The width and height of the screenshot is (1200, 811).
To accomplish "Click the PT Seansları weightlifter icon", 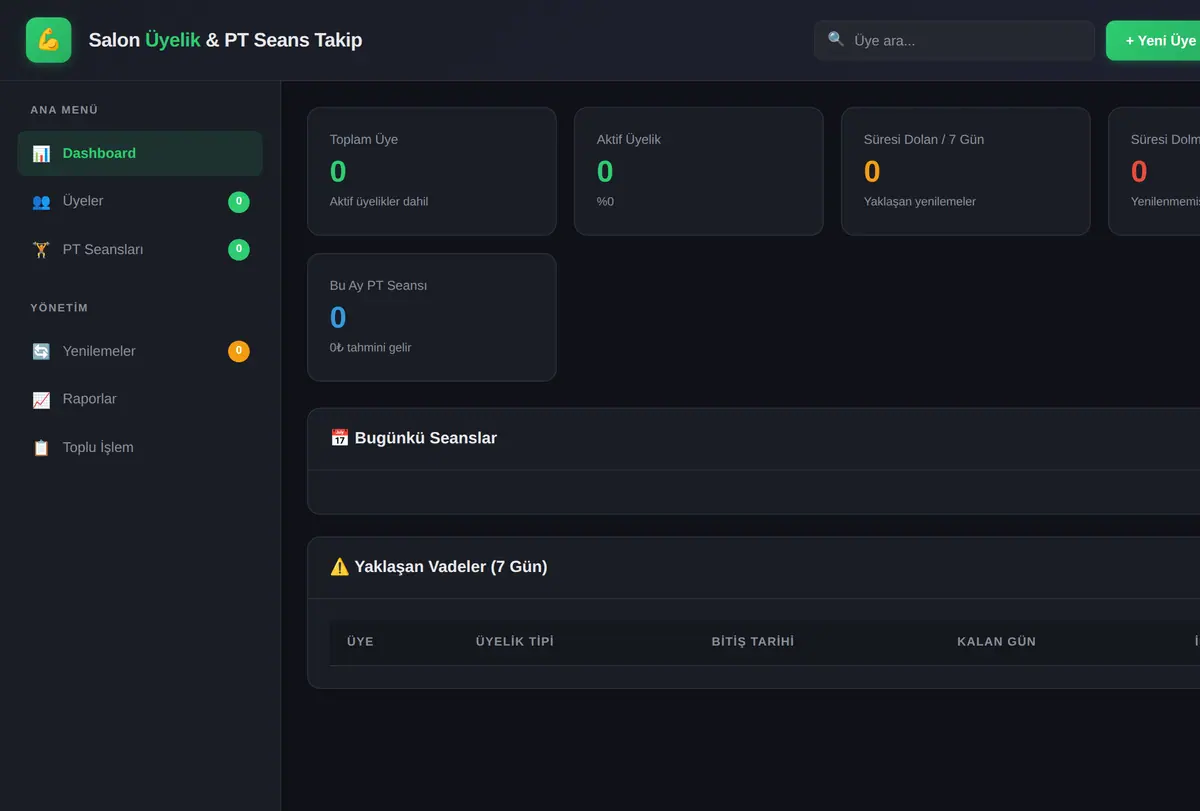I will click(x=41, y=249).
